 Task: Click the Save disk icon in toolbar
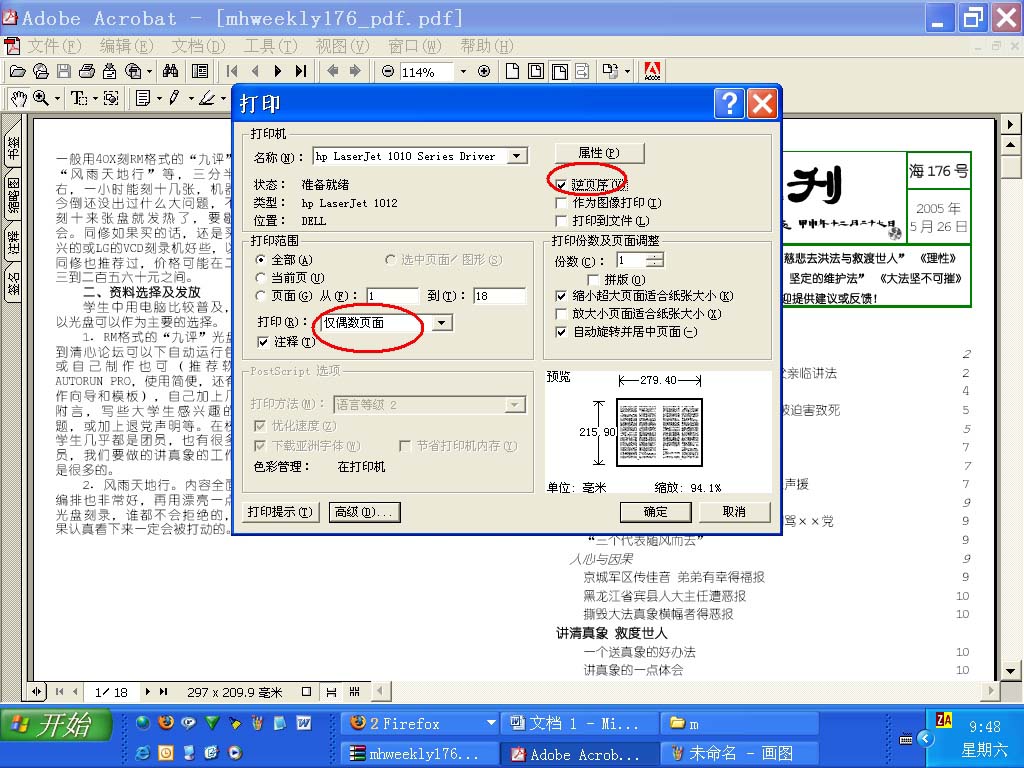[63, 71]
